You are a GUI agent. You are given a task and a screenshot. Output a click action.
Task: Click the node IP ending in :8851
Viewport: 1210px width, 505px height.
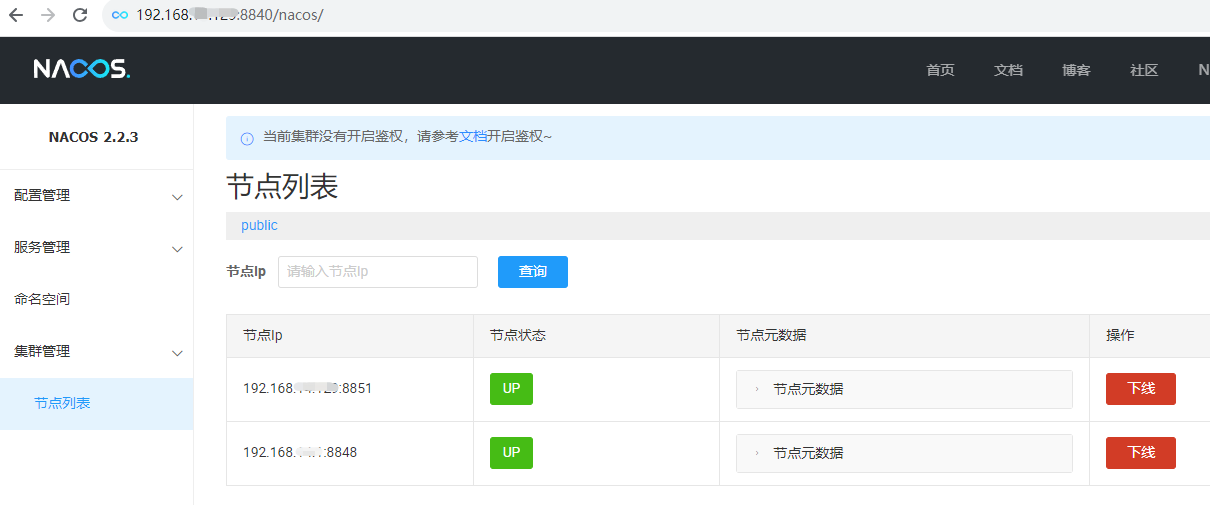pos(307,389)
